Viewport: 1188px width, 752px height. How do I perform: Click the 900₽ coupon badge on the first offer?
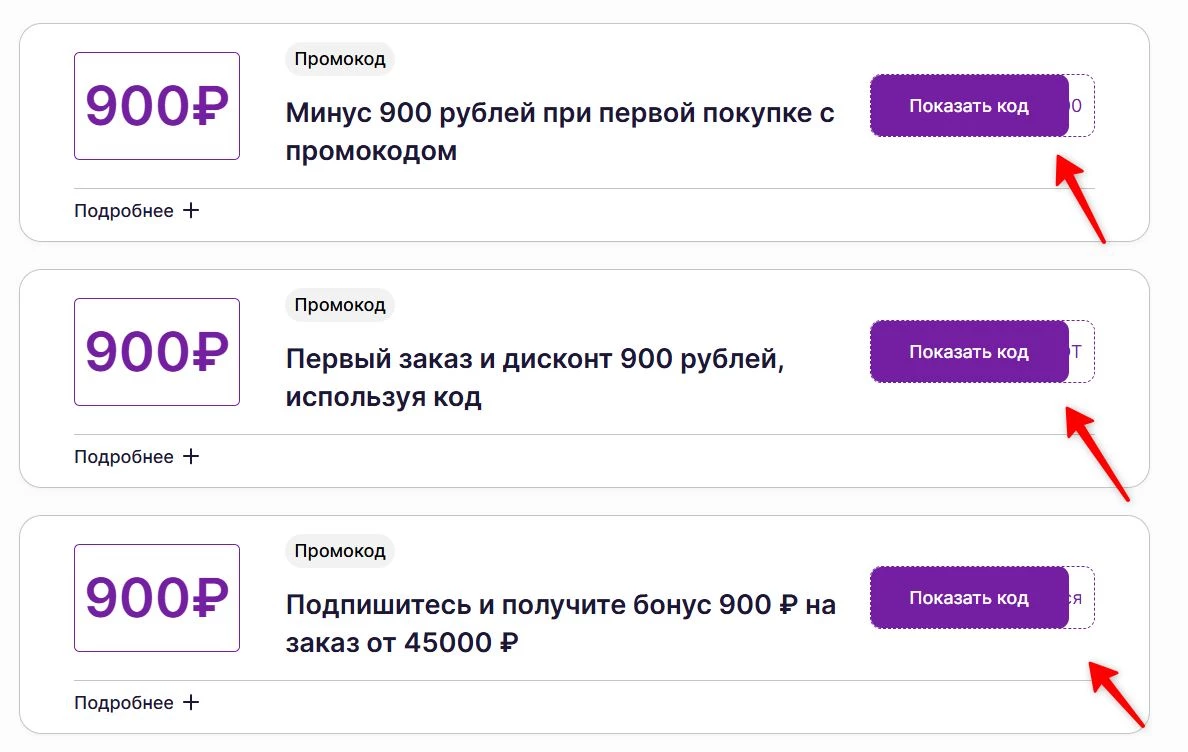pyautogui.click(x=156, y=105)
